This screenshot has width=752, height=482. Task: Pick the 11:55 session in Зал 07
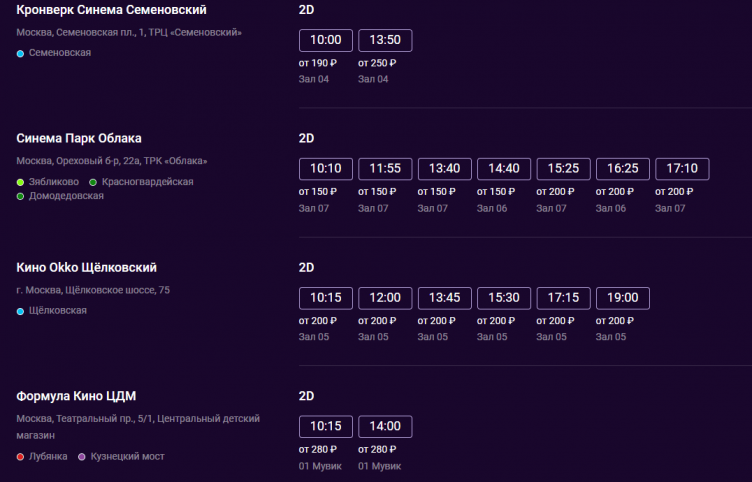pos(385,169)
